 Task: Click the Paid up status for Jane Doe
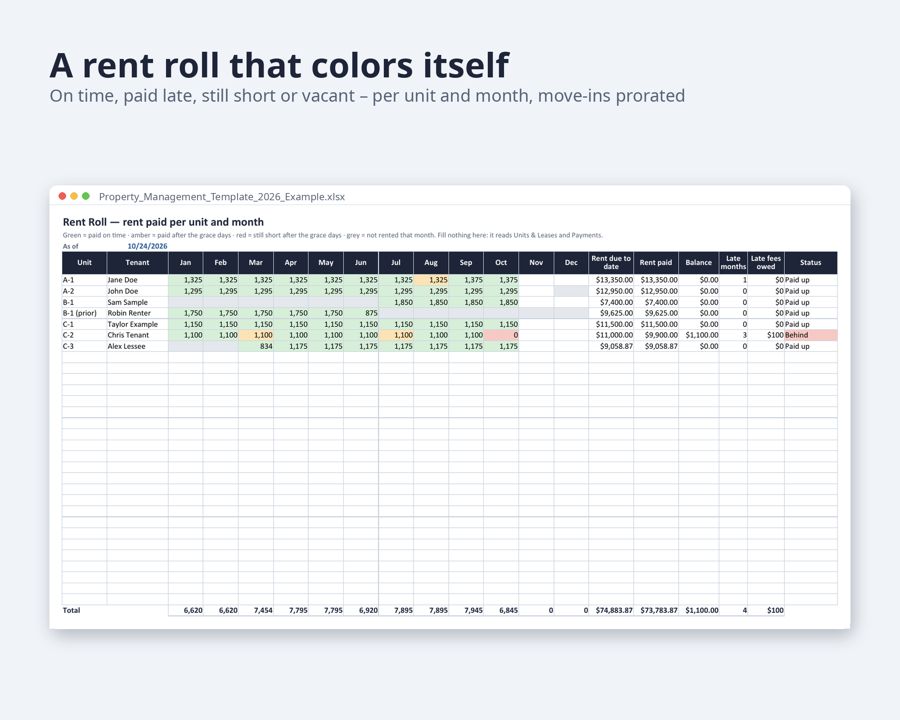pyautogui.click(x=810, y=280)
